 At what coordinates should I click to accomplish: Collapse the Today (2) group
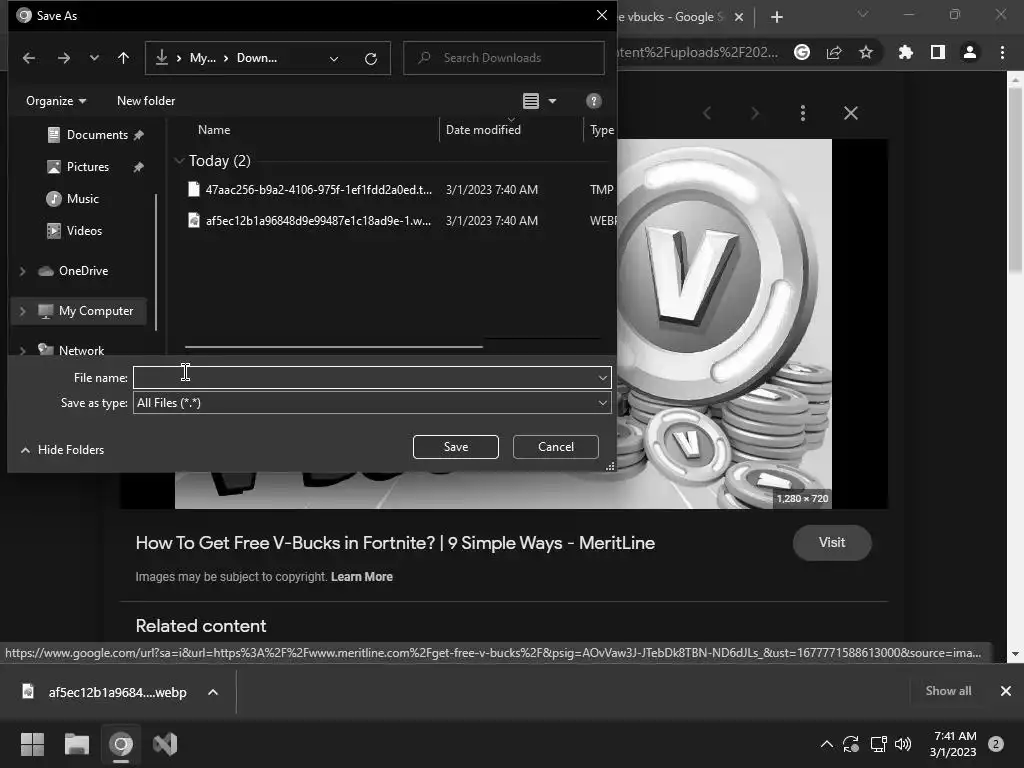click(x=179, y=161)
